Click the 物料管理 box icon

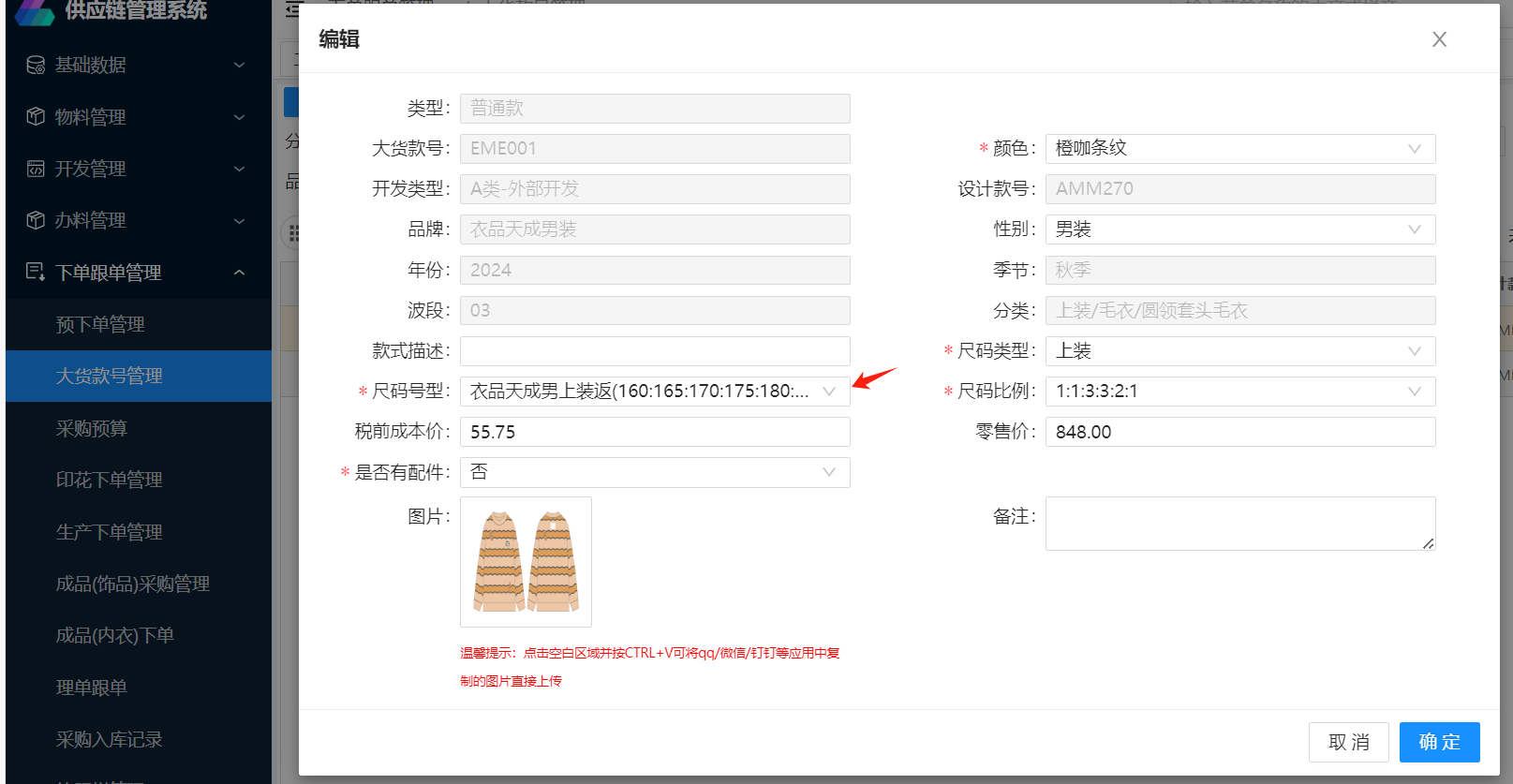(36, 116)
